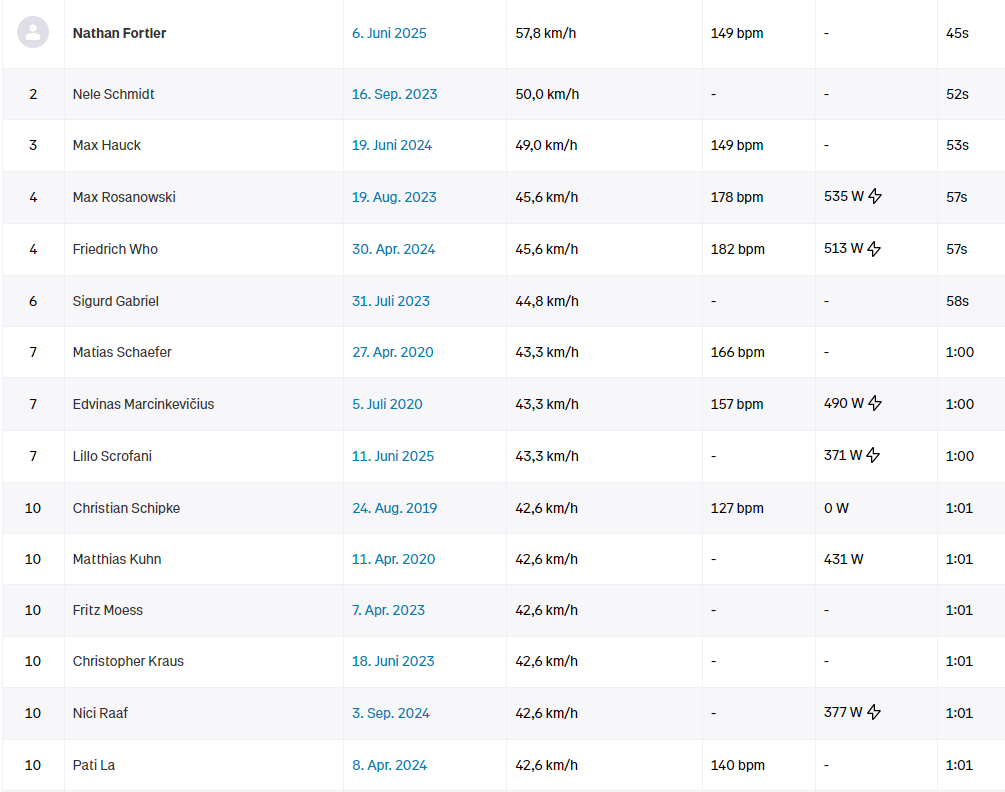This screenshot has width=1005, height=792.
Task: Select athlete name Nathan Fortler
Action: 120,33
